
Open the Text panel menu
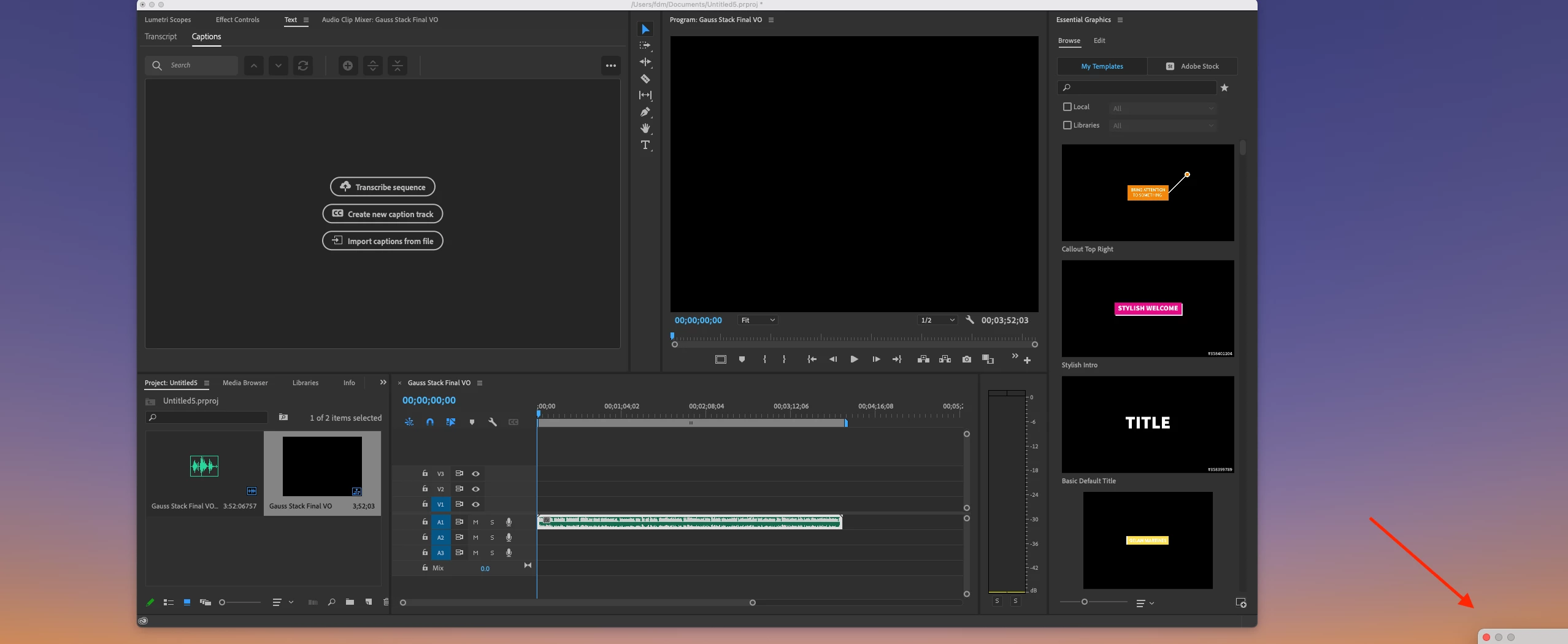point(306,20)
